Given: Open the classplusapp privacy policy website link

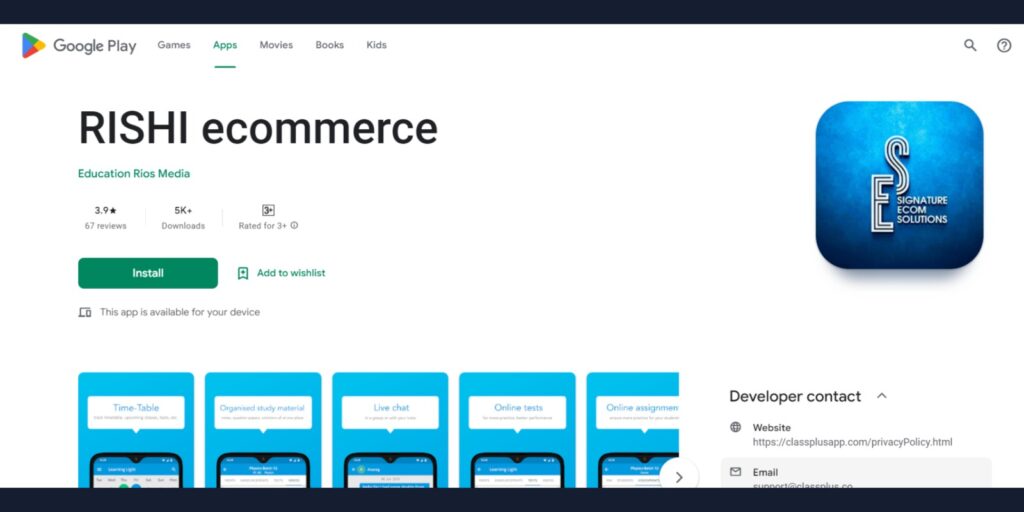Looking at the screenshot, I should click(852, 442).
